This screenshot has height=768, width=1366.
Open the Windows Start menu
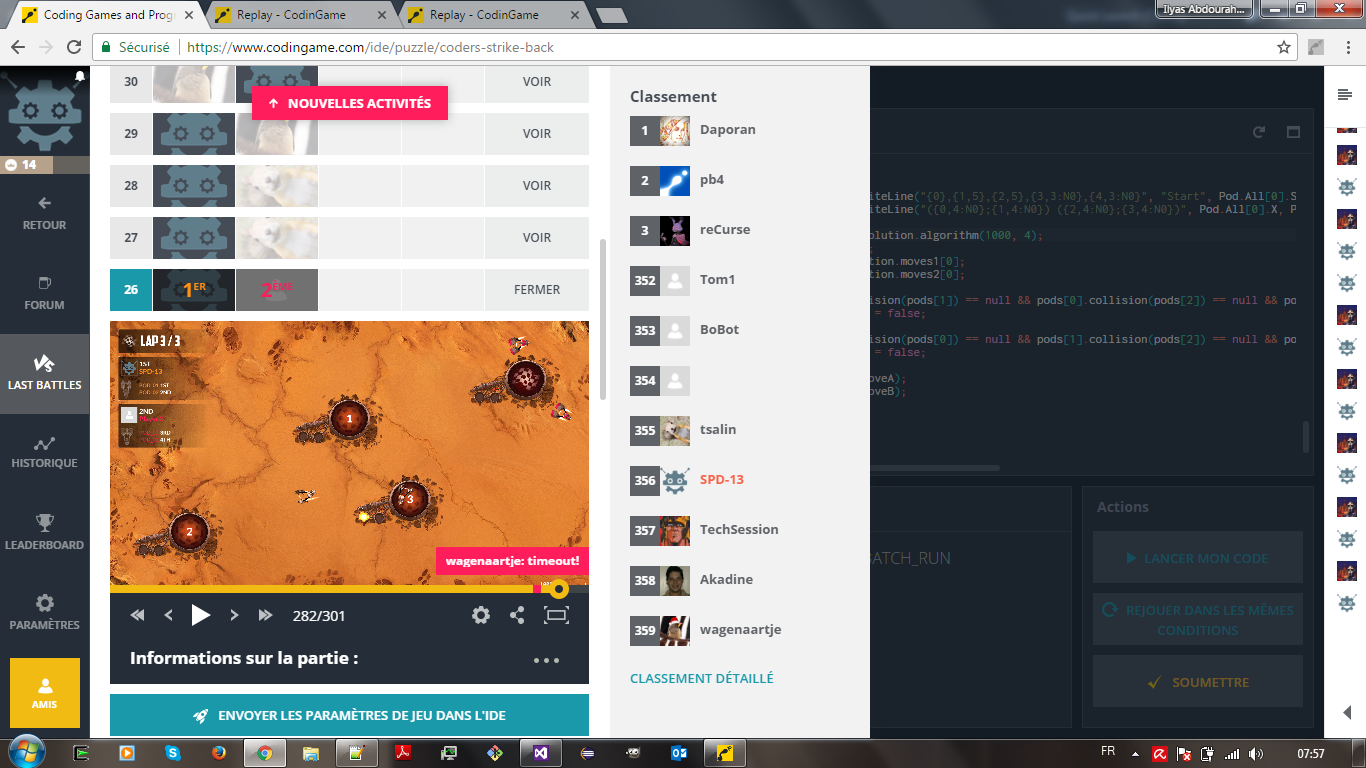[x=25, y=752]
